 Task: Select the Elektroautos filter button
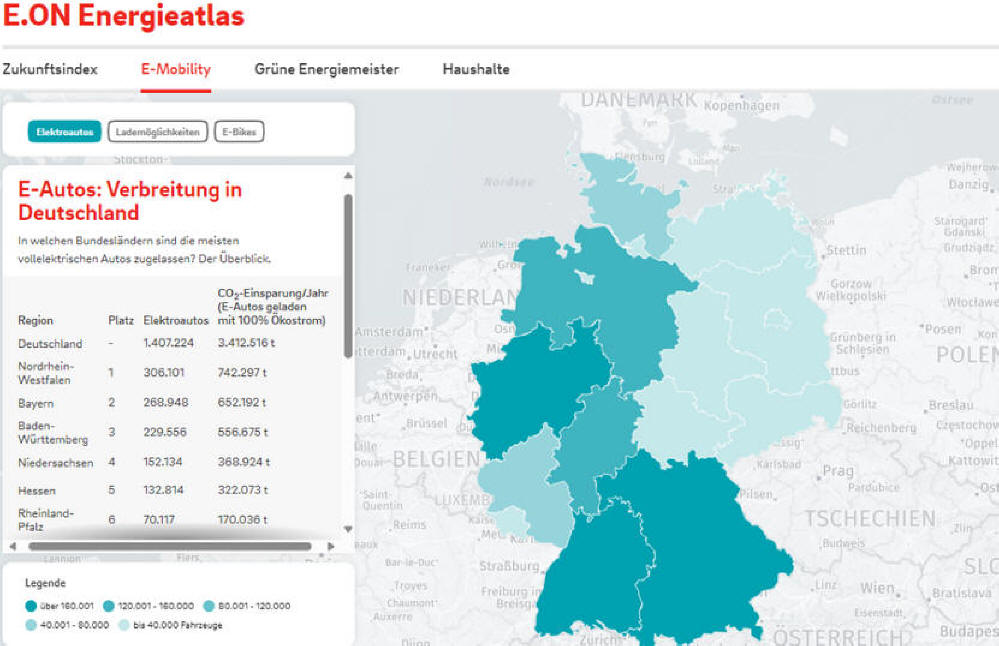point(64,132)
